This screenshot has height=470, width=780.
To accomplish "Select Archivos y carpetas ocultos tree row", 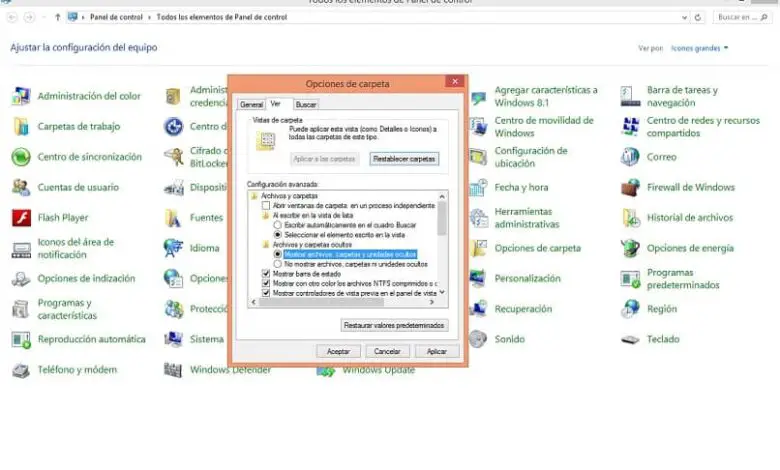I will pos(312,244).
